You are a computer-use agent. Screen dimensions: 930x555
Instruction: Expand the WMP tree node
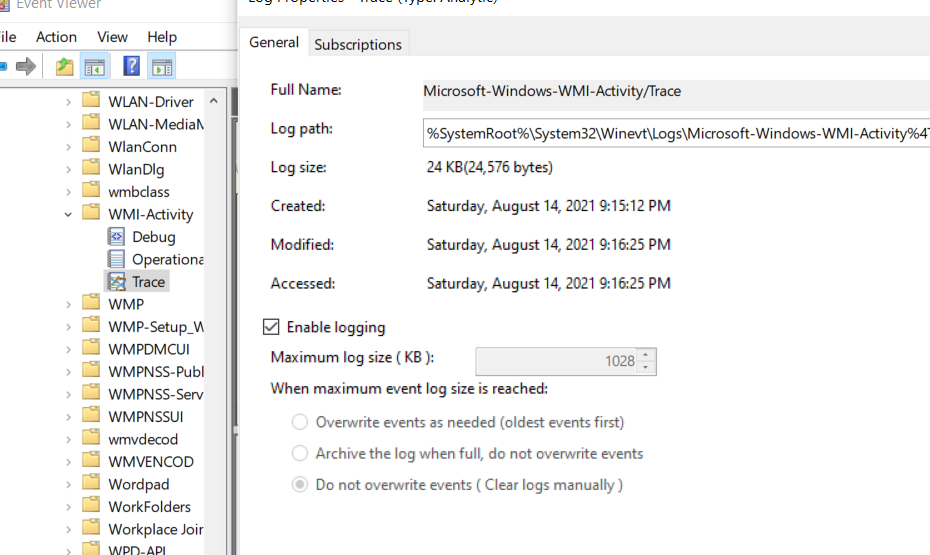coord(68,305)
